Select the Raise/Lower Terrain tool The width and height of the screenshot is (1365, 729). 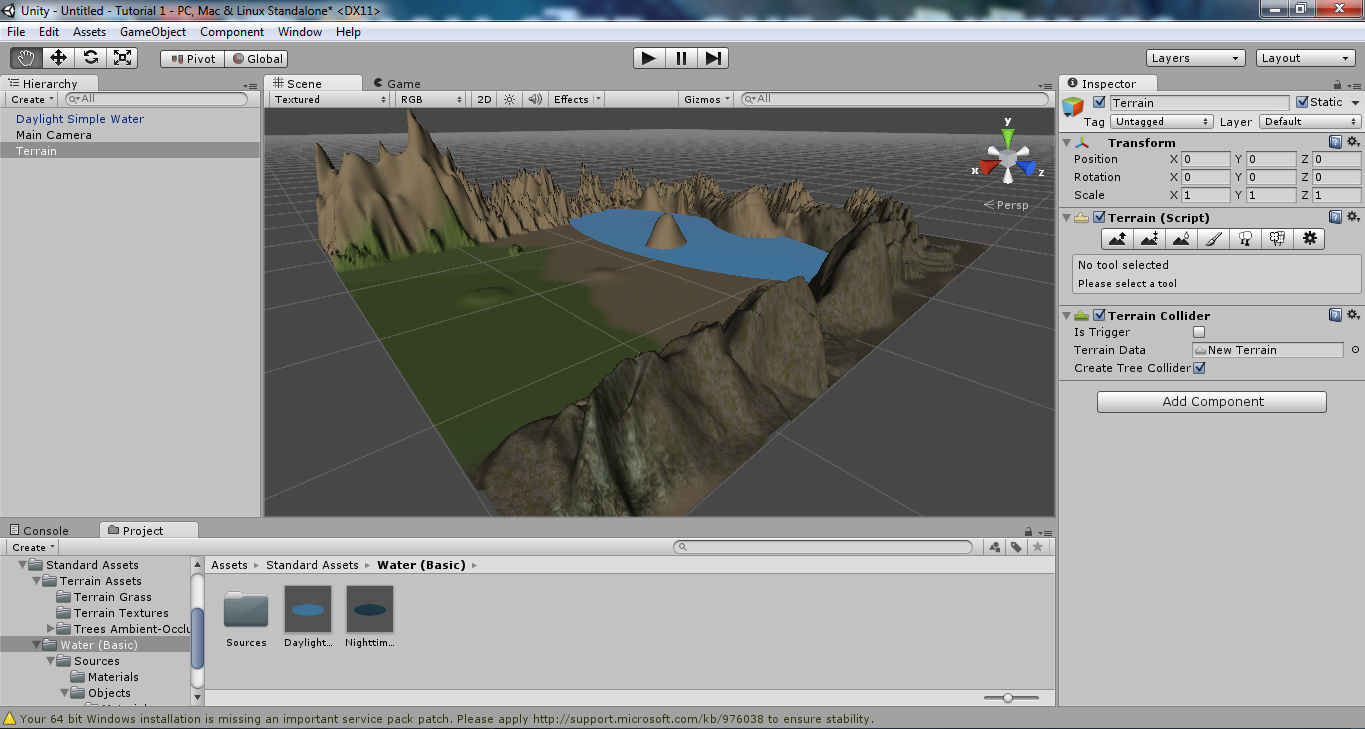point(1117,238)
